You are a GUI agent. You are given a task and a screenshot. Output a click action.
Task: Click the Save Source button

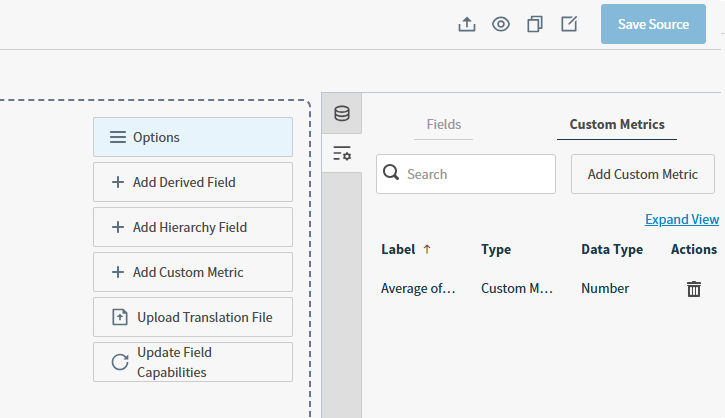[653, 24]
